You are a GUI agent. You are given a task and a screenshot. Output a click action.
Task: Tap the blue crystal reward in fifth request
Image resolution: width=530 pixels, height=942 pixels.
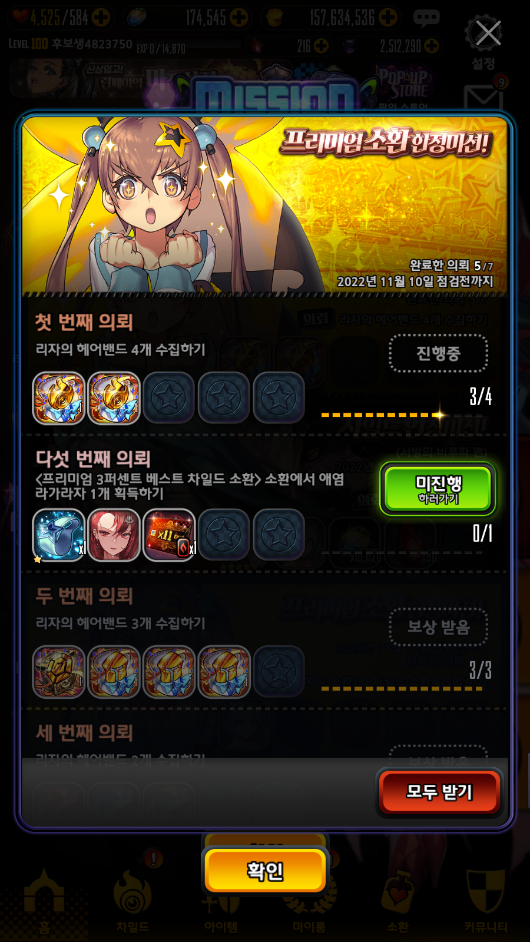[x=59, y=535]
